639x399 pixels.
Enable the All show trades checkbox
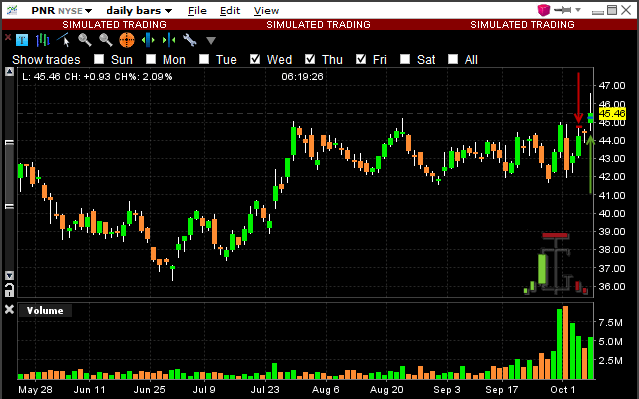click(453, 59)
